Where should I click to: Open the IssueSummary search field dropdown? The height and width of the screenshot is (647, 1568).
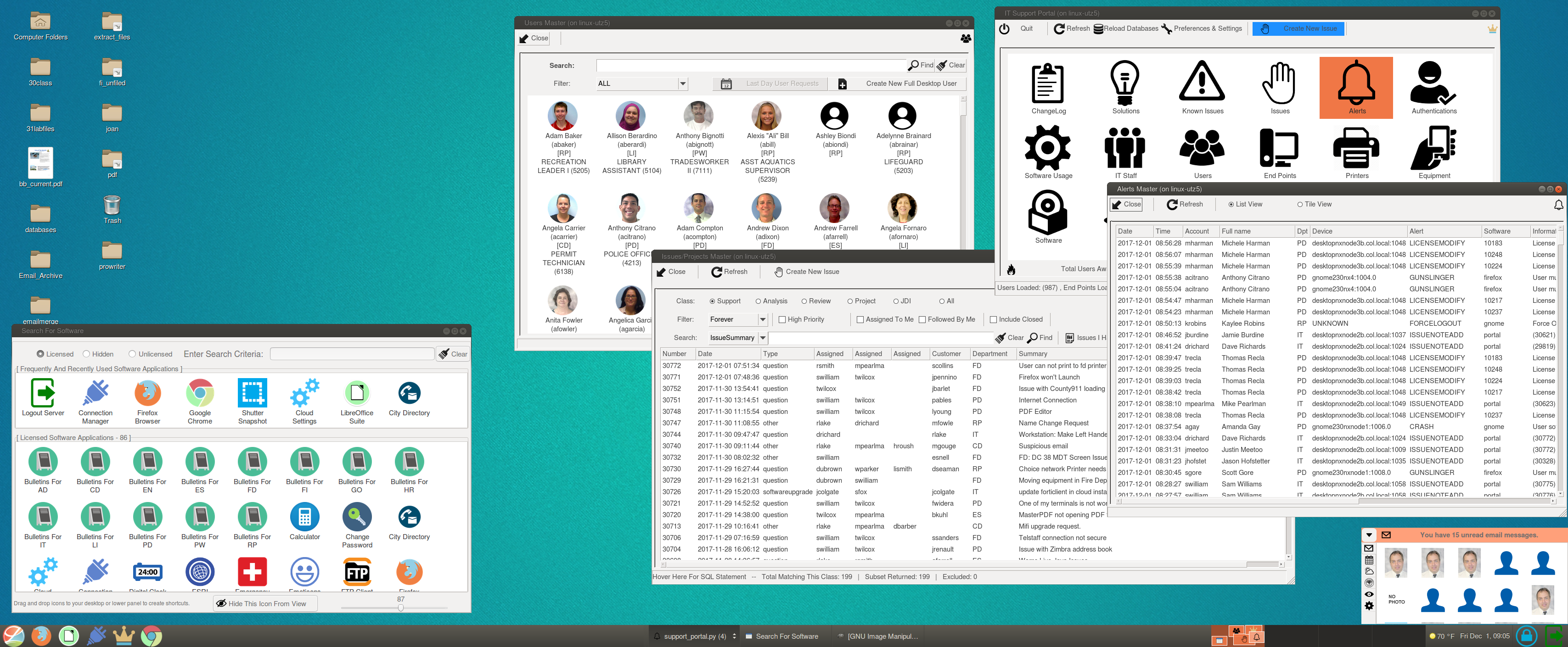click(762, 337)
